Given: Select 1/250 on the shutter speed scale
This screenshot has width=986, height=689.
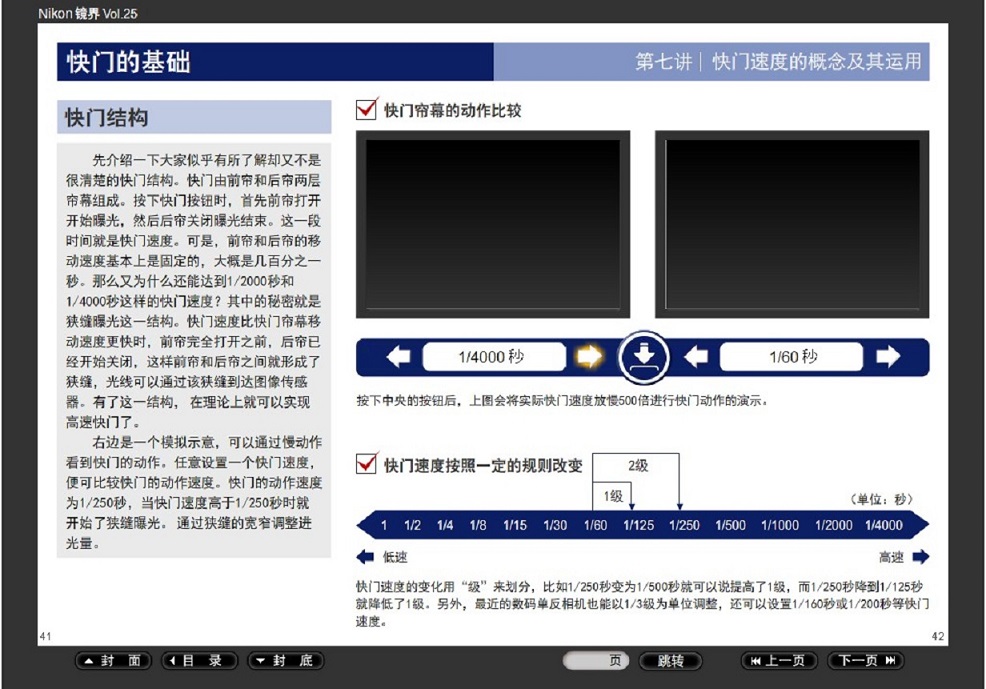Looking at the screenshot, I should pos(684,525).
